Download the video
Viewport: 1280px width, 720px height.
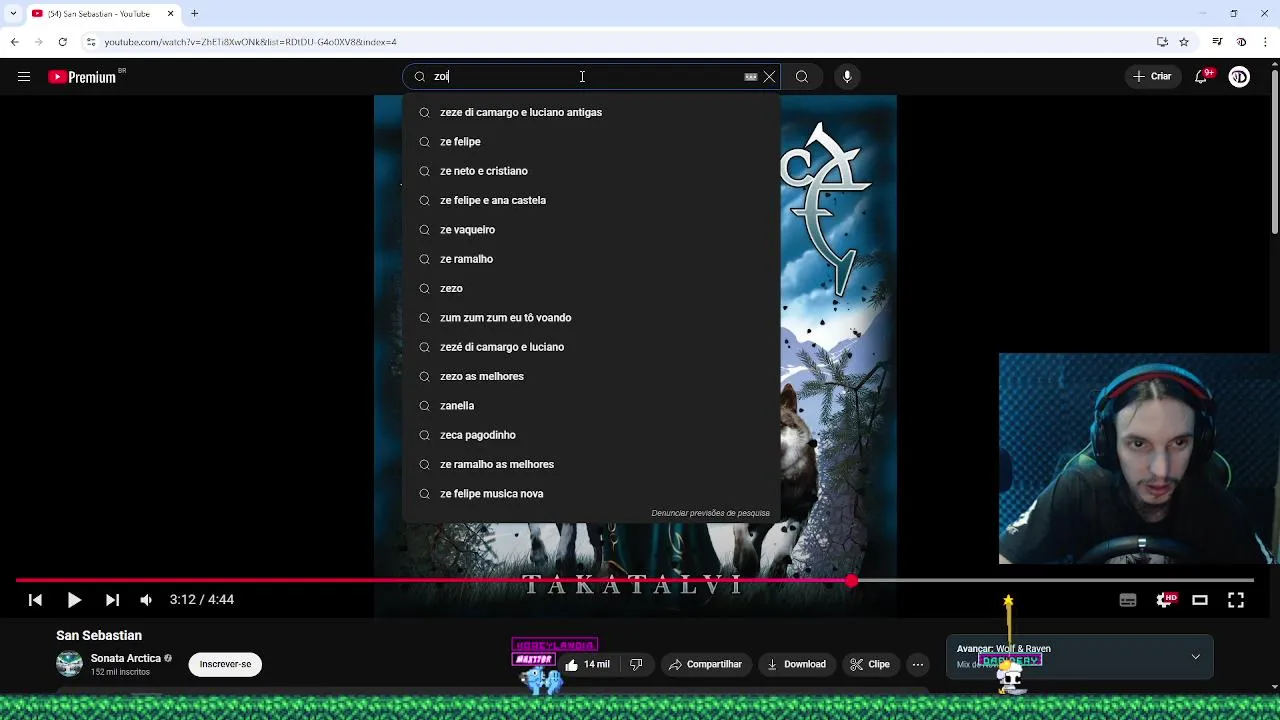coord(796,664)
